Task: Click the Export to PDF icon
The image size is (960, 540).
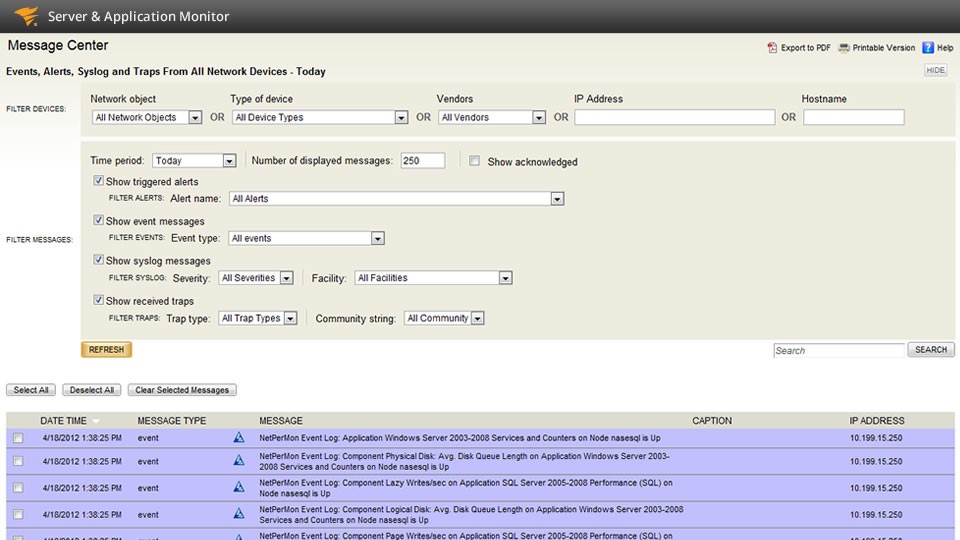Action: click(772, 48)
